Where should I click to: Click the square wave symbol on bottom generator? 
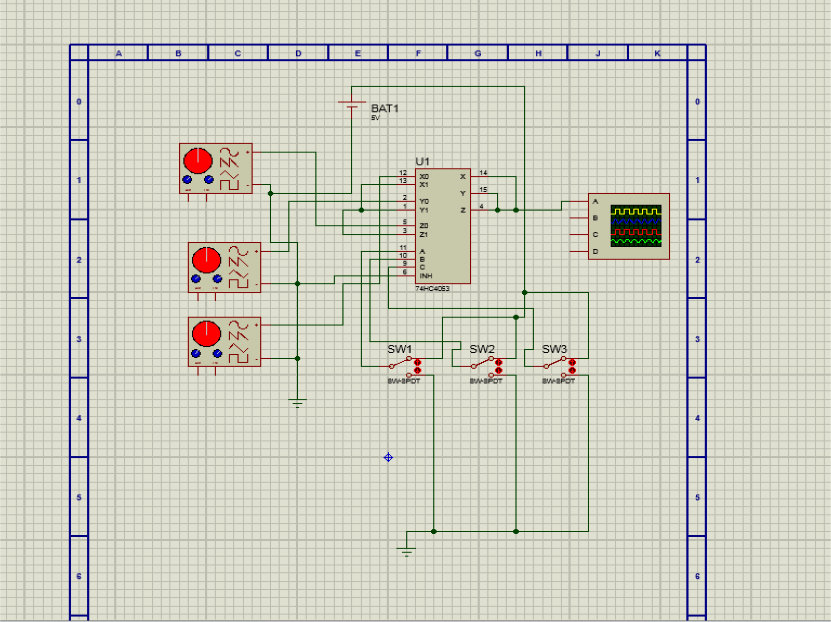pos(238,358)
